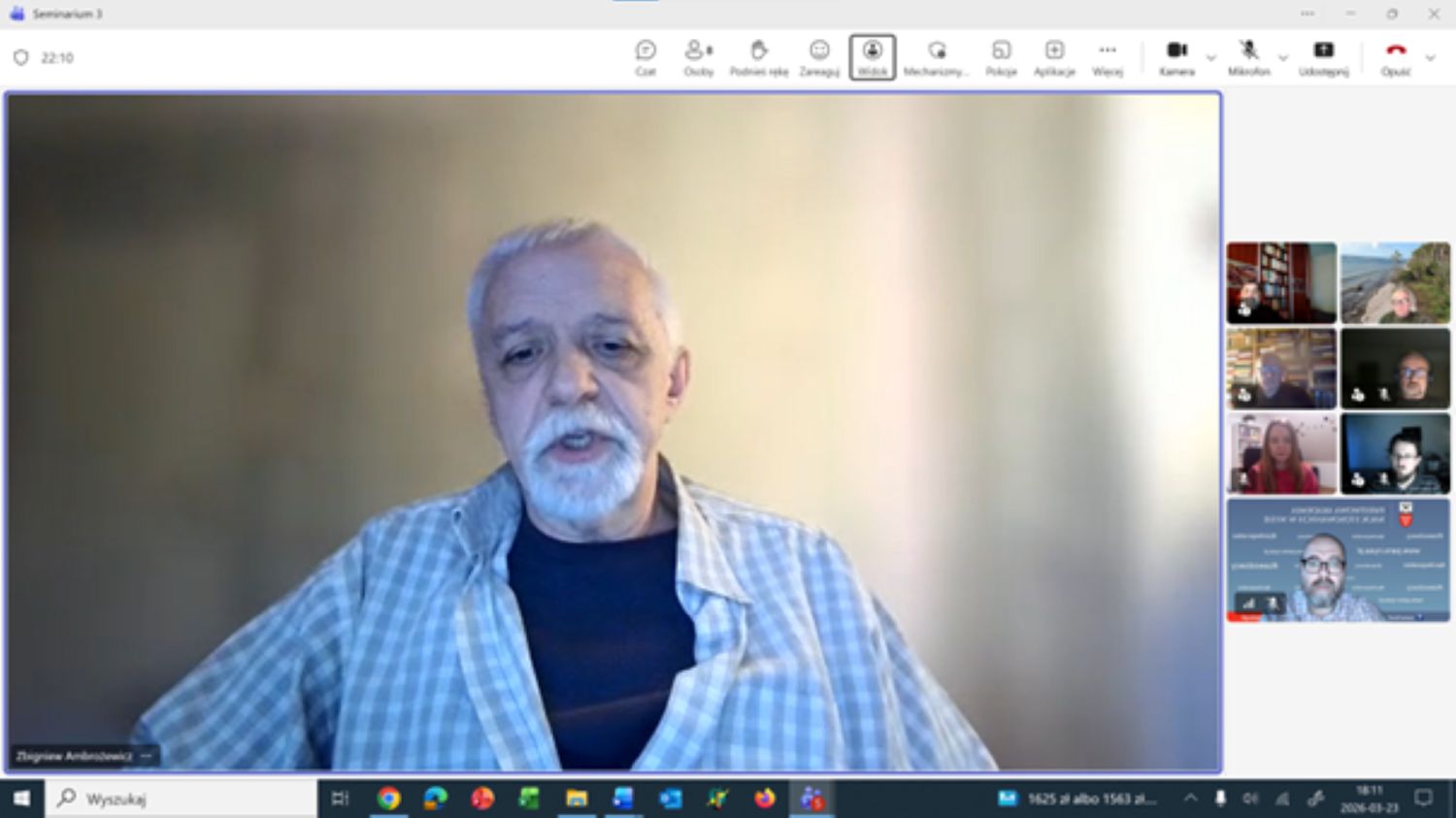Open the Pokoje breakout rooms
The height and width of the screenshot is (818, 1456).
tap(1001, 57)
